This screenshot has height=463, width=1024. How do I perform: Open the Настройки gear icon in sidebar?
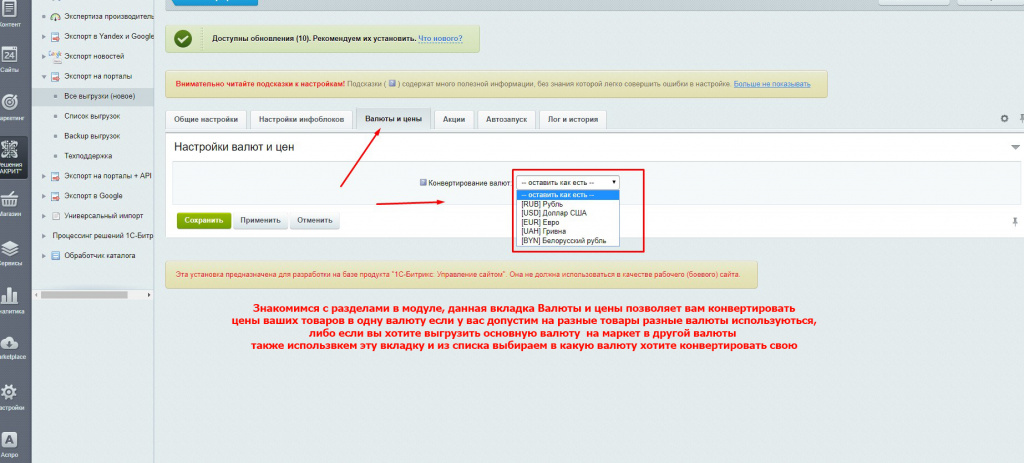(9, 393)
